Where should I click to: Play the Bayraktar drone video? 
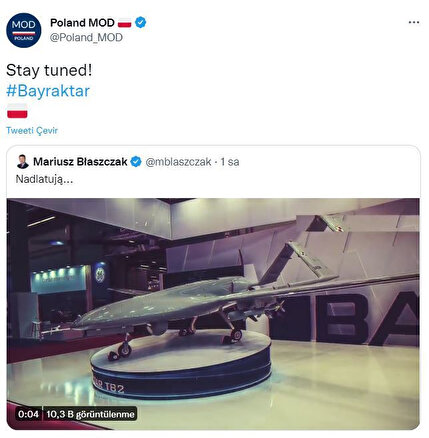click(213, 314)
